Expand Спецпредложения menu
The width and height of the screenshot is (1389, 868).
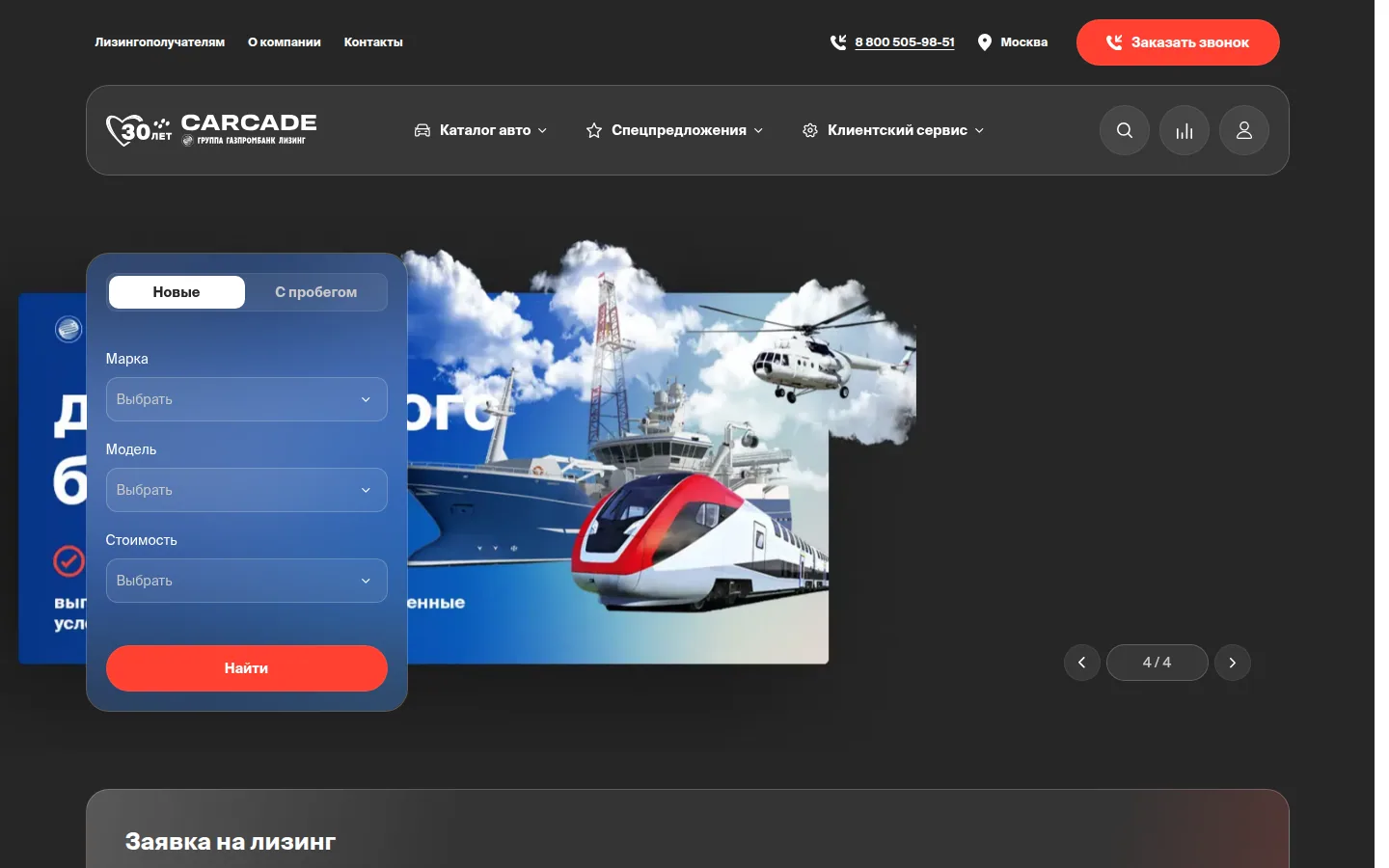pyautogui.click(x=675, y=130)
